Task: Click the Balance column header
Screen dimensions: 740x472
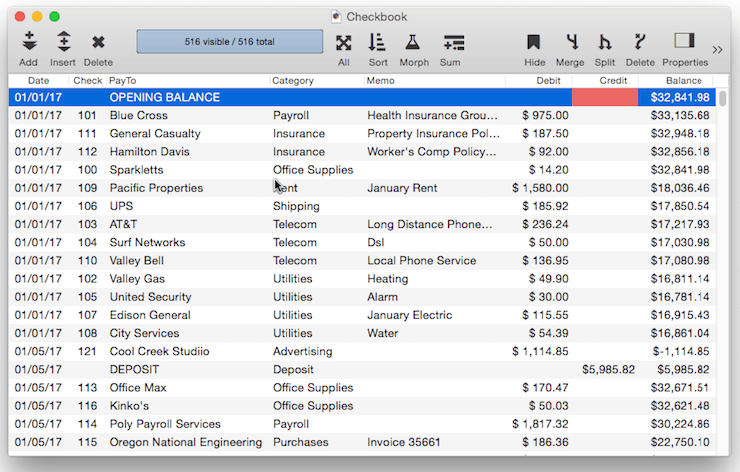Action: click(x=683, y=80)
